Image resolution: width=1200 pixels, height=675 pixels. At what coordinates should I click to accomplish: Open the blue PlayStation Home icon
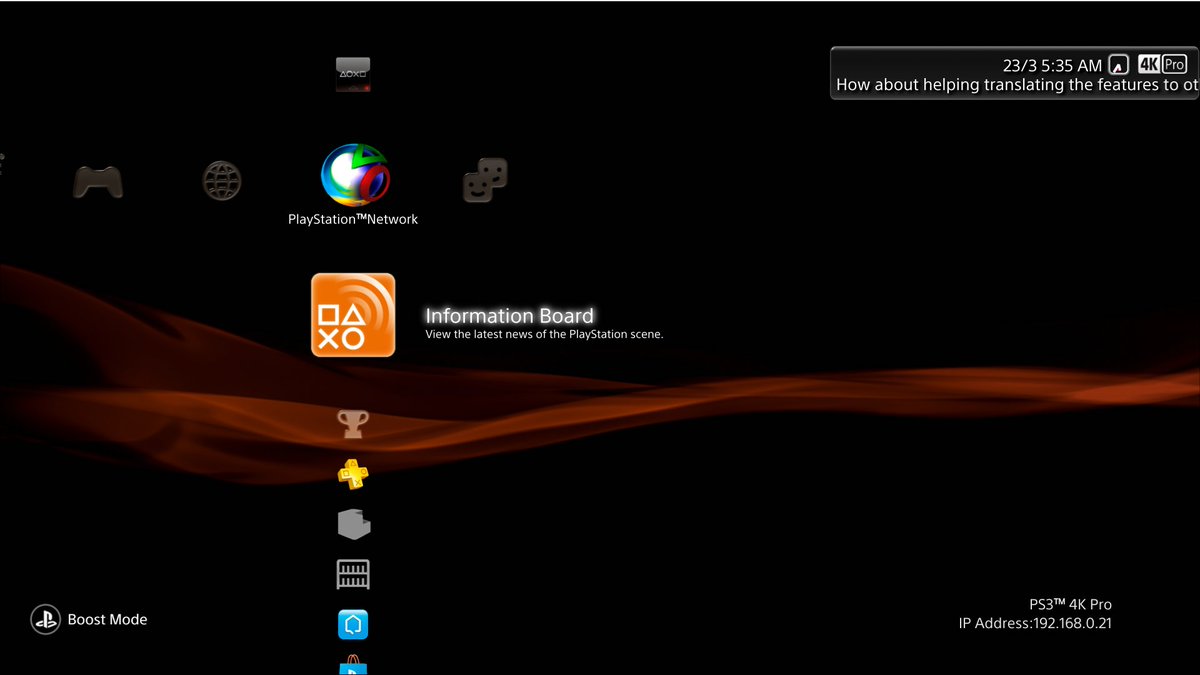pyautogui.click(x=353, y=625)
